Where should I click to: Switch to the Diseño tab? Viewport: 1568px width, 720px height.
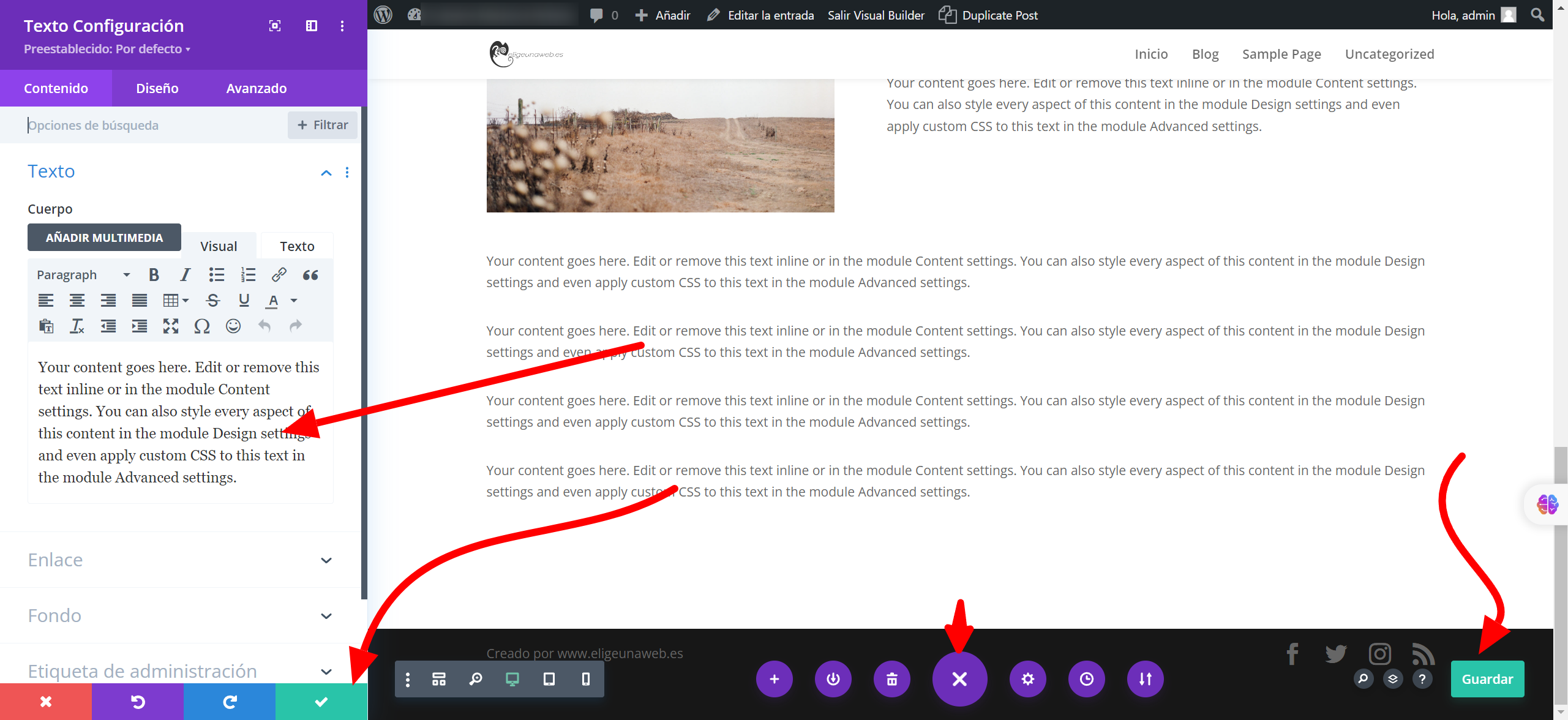pos(157,88)
